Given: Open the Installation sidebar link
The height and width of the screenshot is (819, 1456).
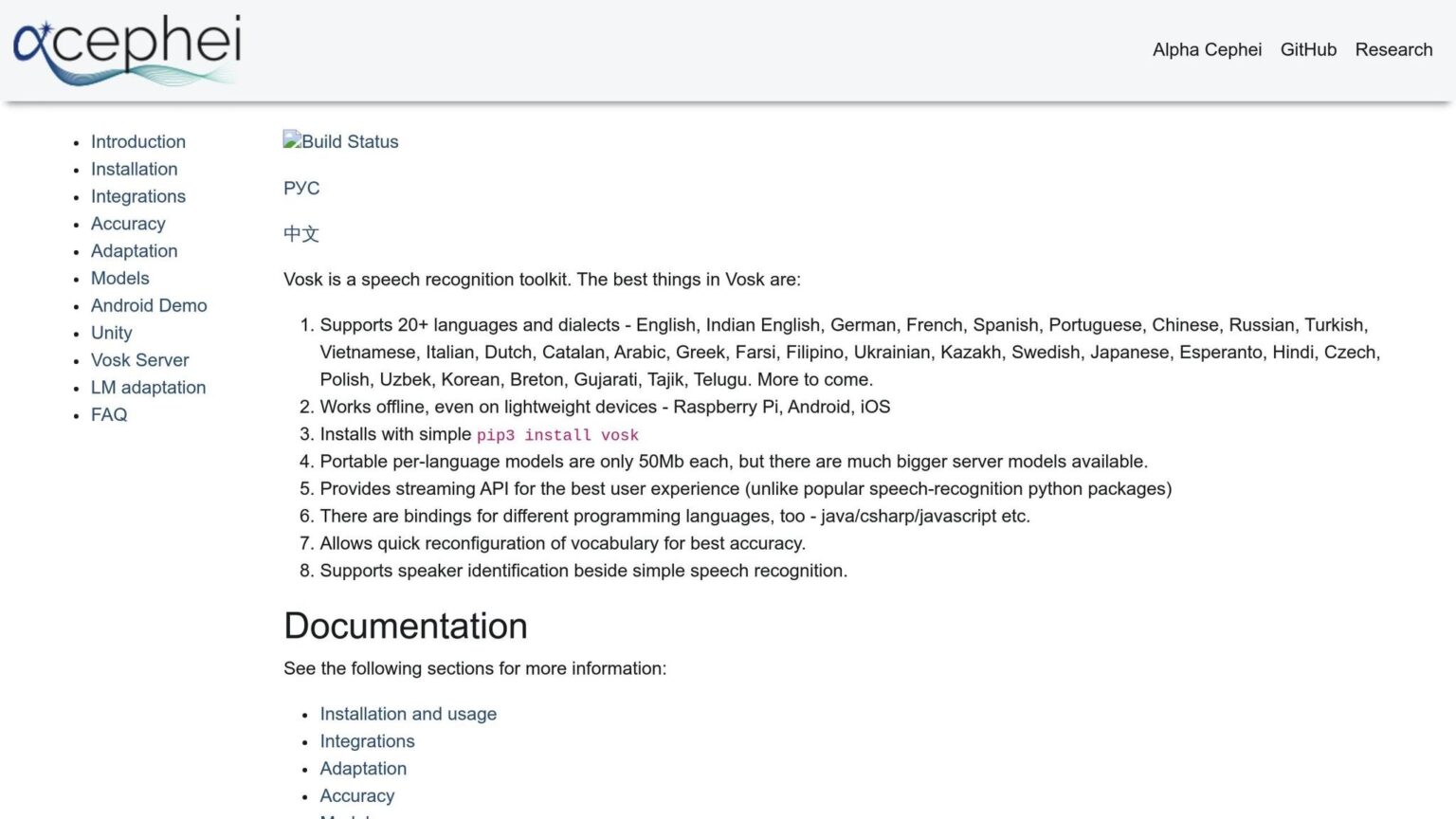Looking at the screenshot, I should pos(135,169).
